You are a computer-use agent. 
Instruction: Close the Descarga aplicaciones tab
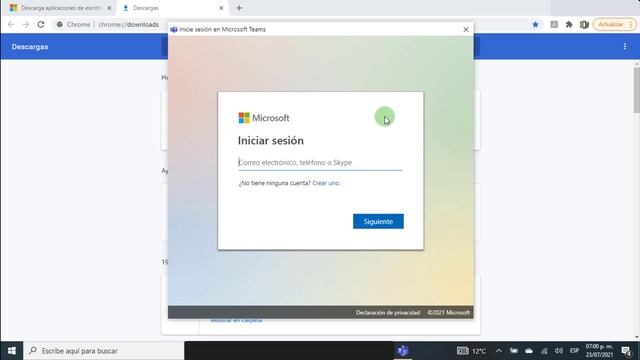point(109,8)
